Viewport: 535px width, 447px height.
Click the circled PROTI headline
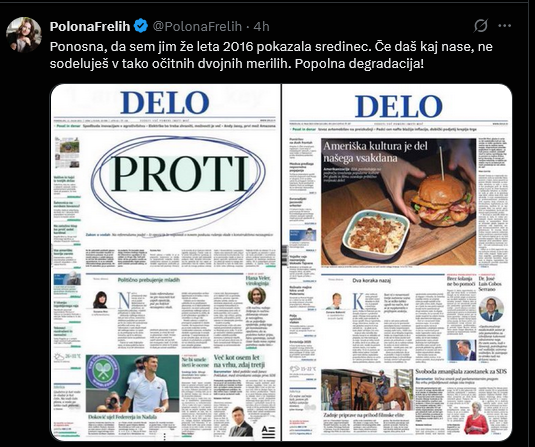coord(178,175)
